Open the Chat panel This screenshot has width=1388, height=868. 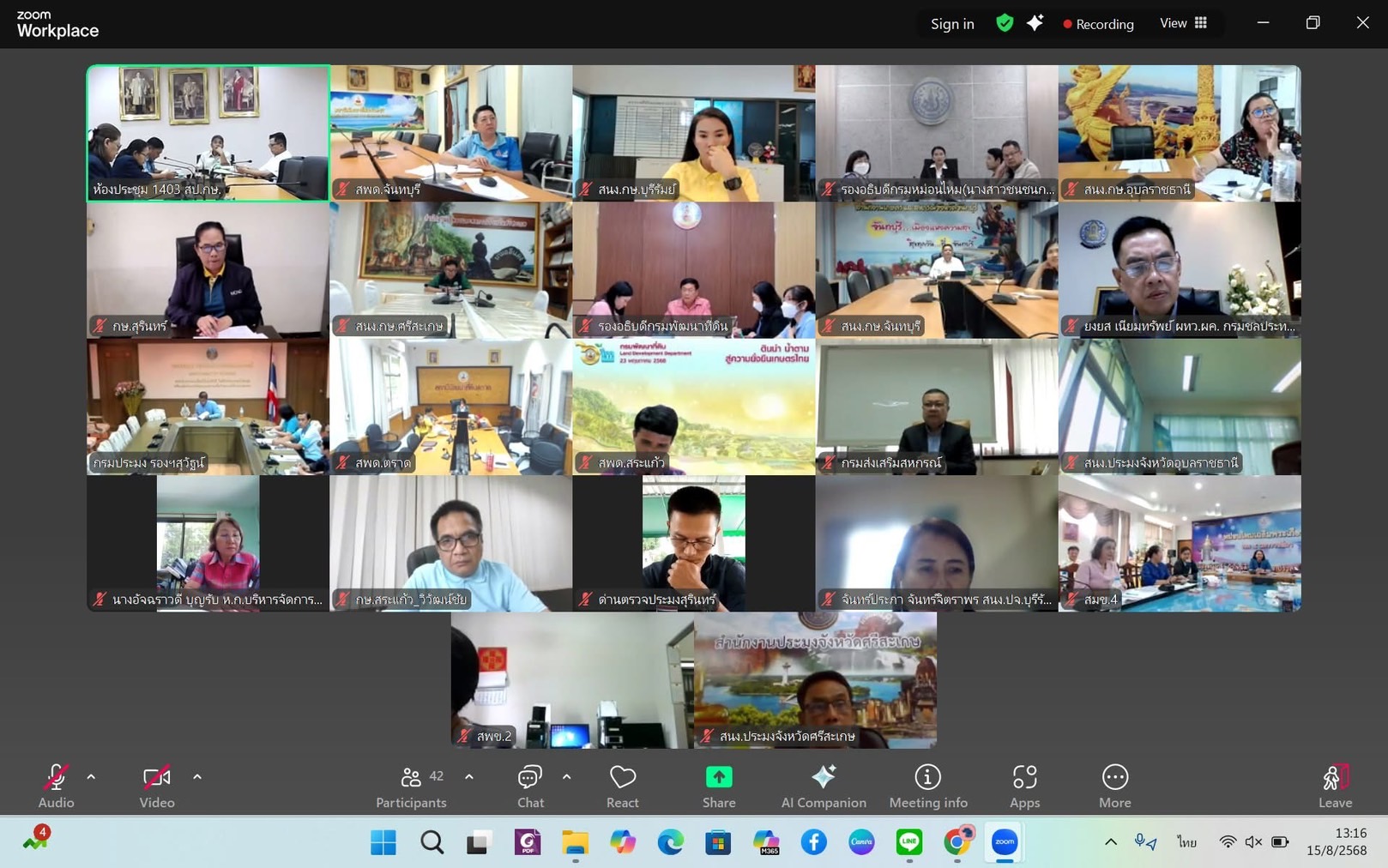click(530, 786)
